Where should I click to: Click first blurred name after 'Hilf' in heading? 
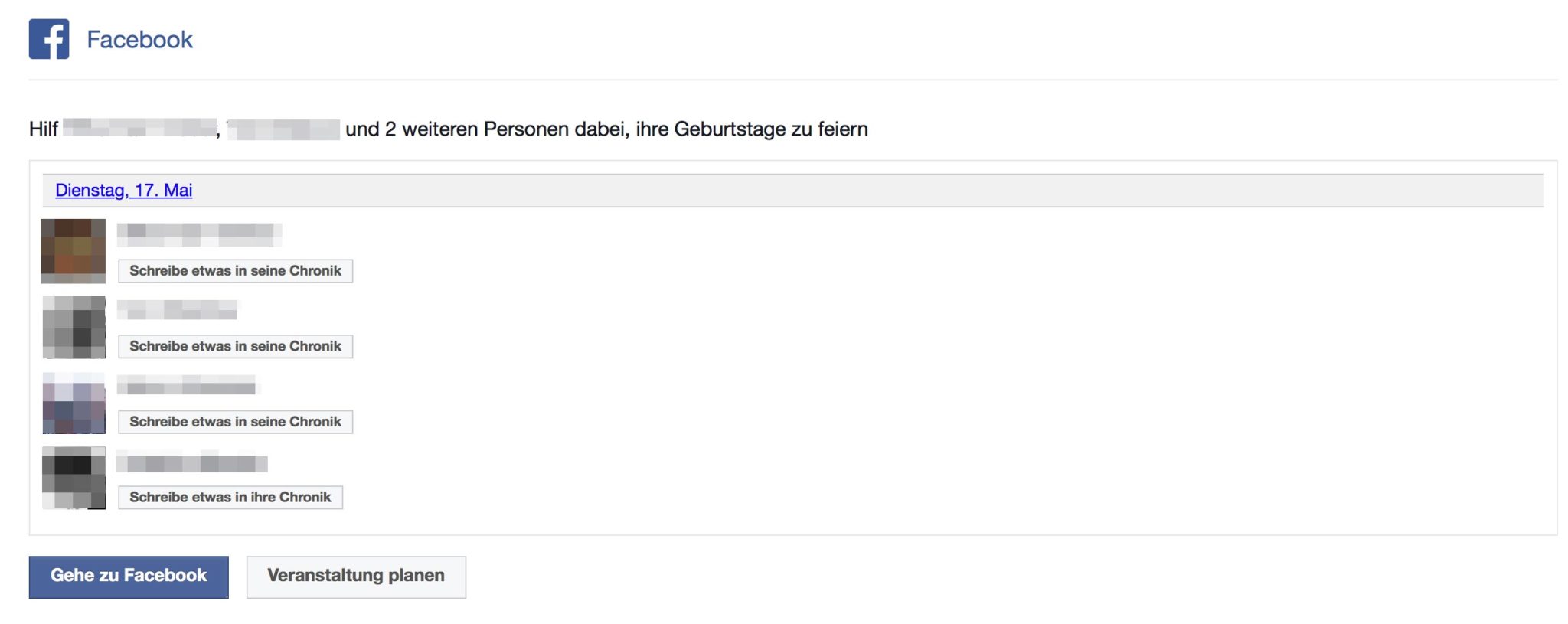tap(139, 128)
